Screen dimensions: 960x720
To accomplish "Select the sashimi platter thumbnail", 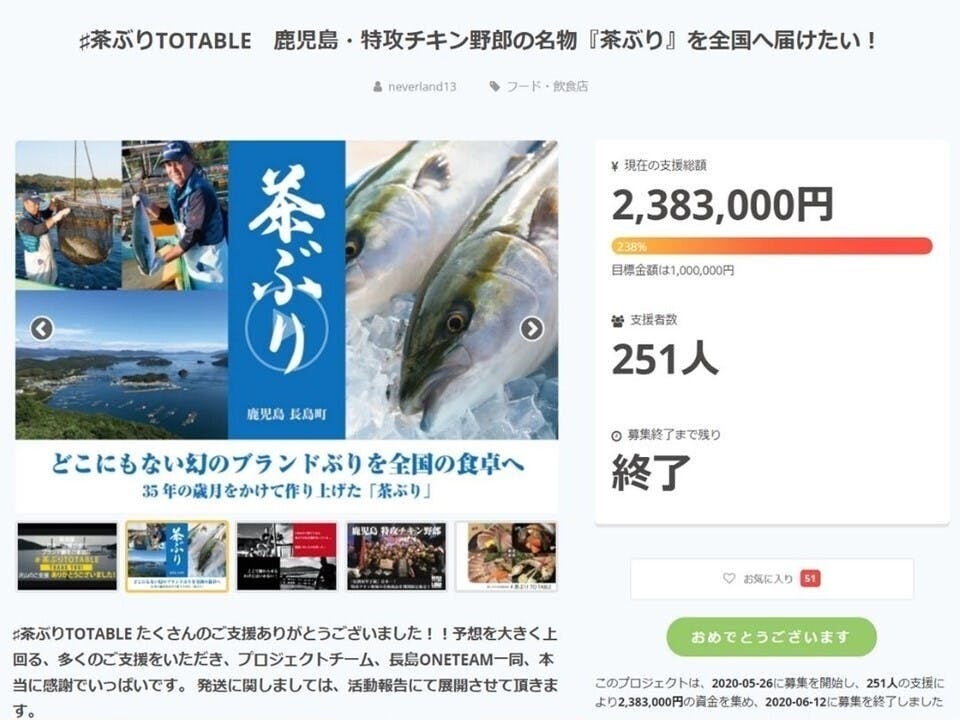I will click(506, 557).
